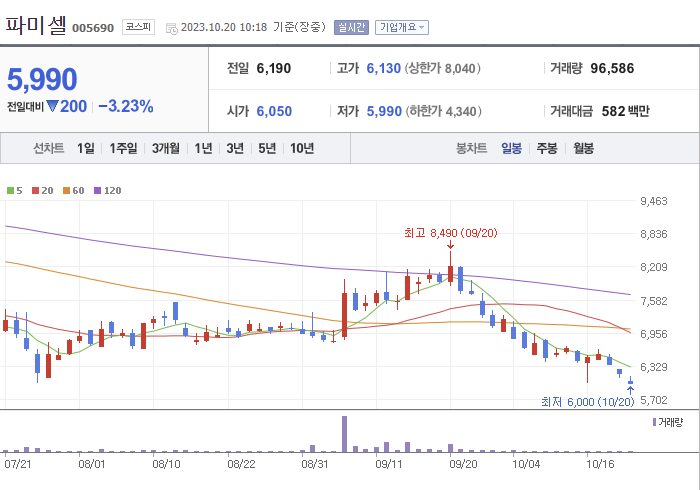Click the orange 60-day moving average legend swatch
This screenshot has width=700, height=490.
(67, 191)
